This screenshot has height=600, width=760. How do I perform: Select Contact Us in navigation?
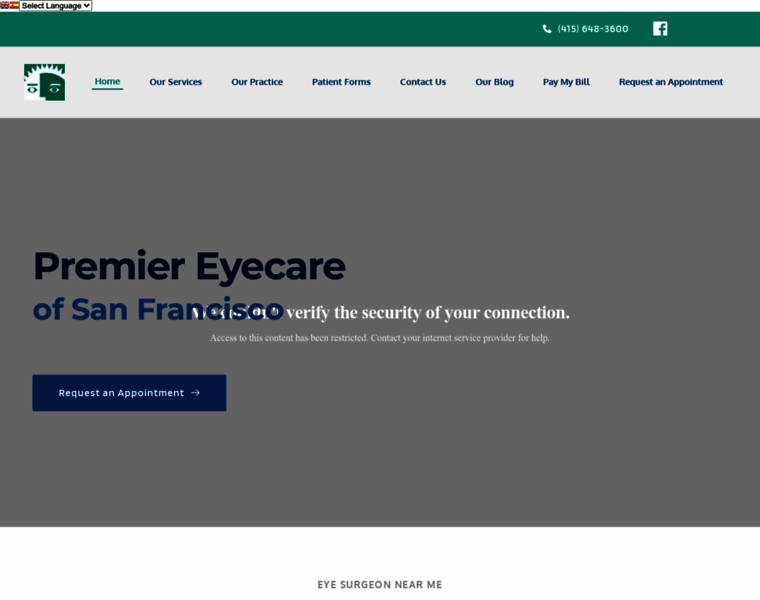coord(423,82)
